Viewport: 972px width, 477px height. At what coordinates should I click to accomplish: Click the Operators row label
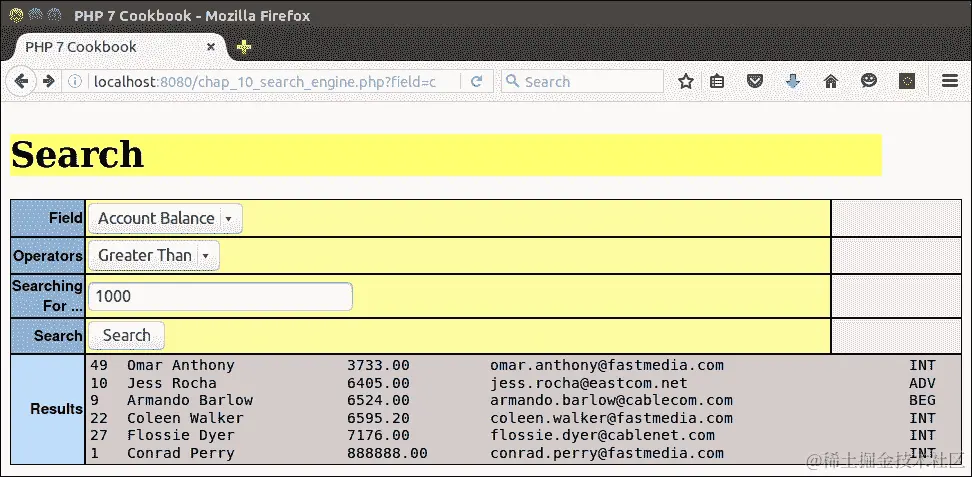[48, 256]
